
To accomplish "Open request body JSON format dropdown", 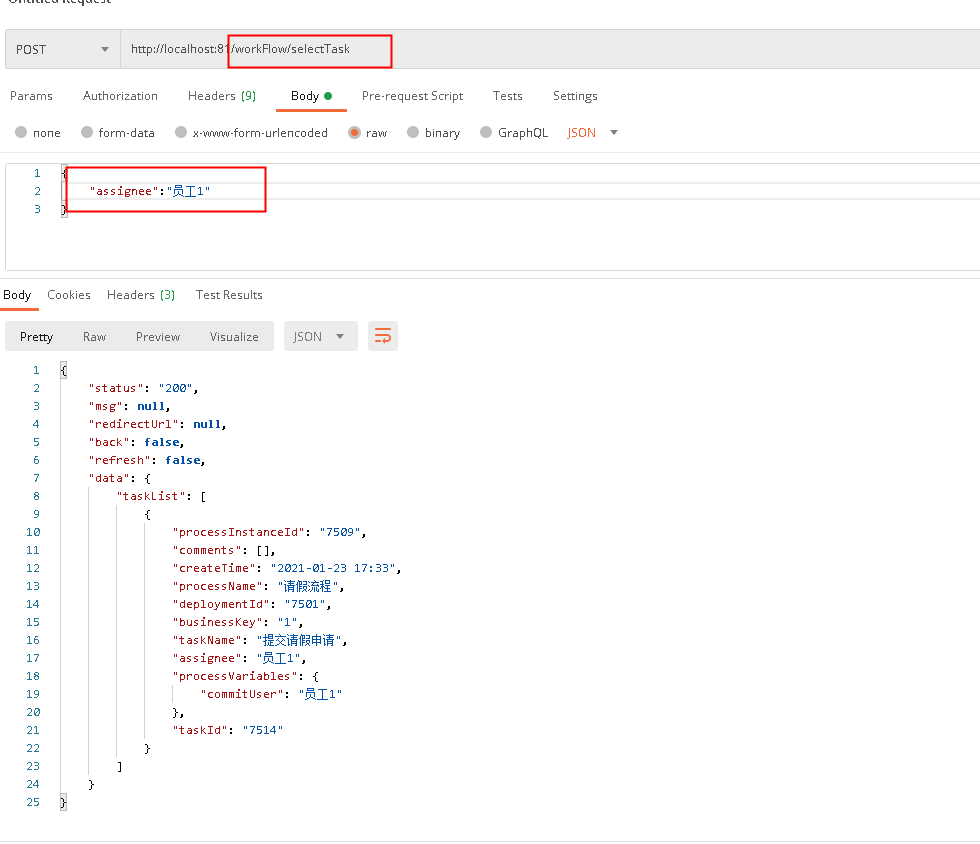I will 592,133.
